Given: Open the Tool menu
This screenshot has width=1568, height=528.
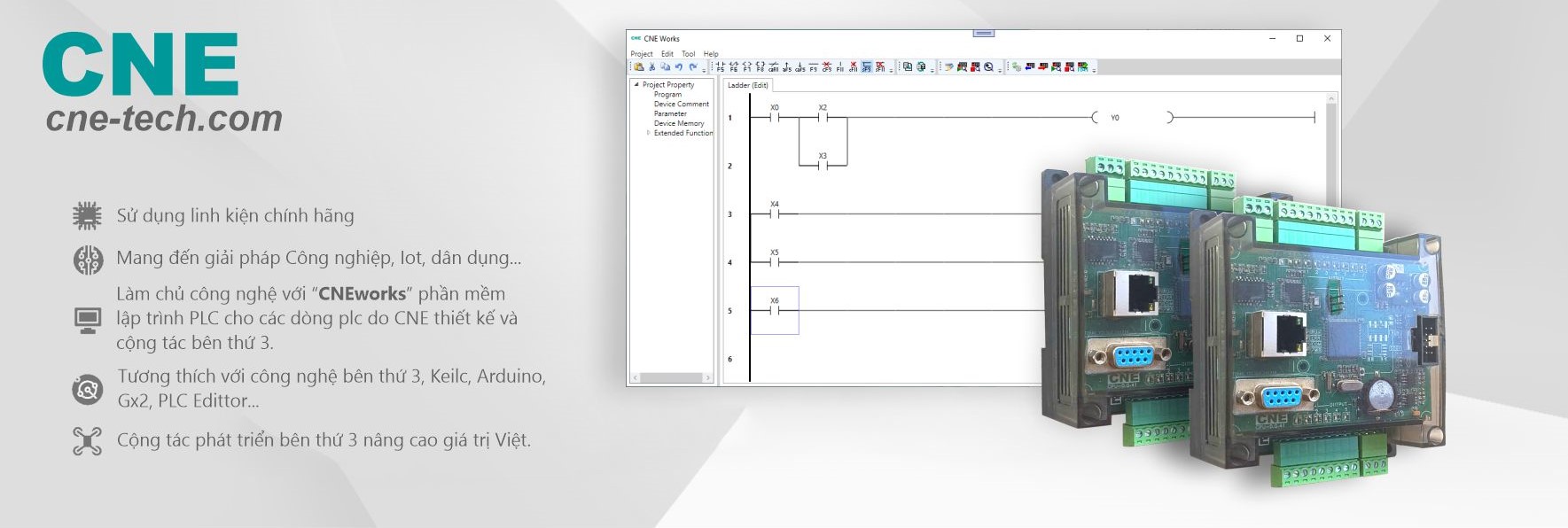Looking at the screenshot, I should coord(688,54).
